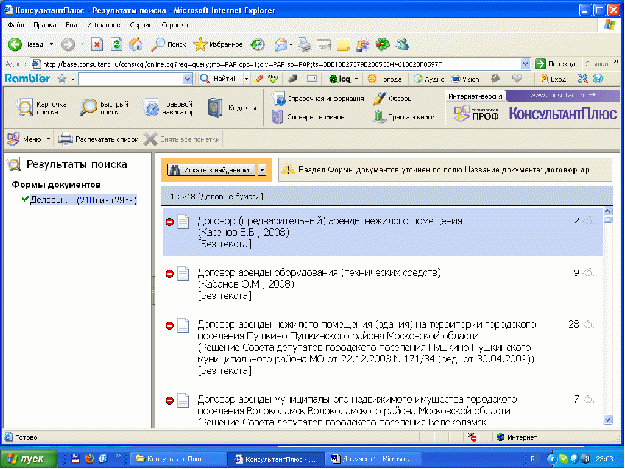
Task: Expand the Искать в найденном dropdown arrow
Action: pyautogui.click(x=262, y=170)
